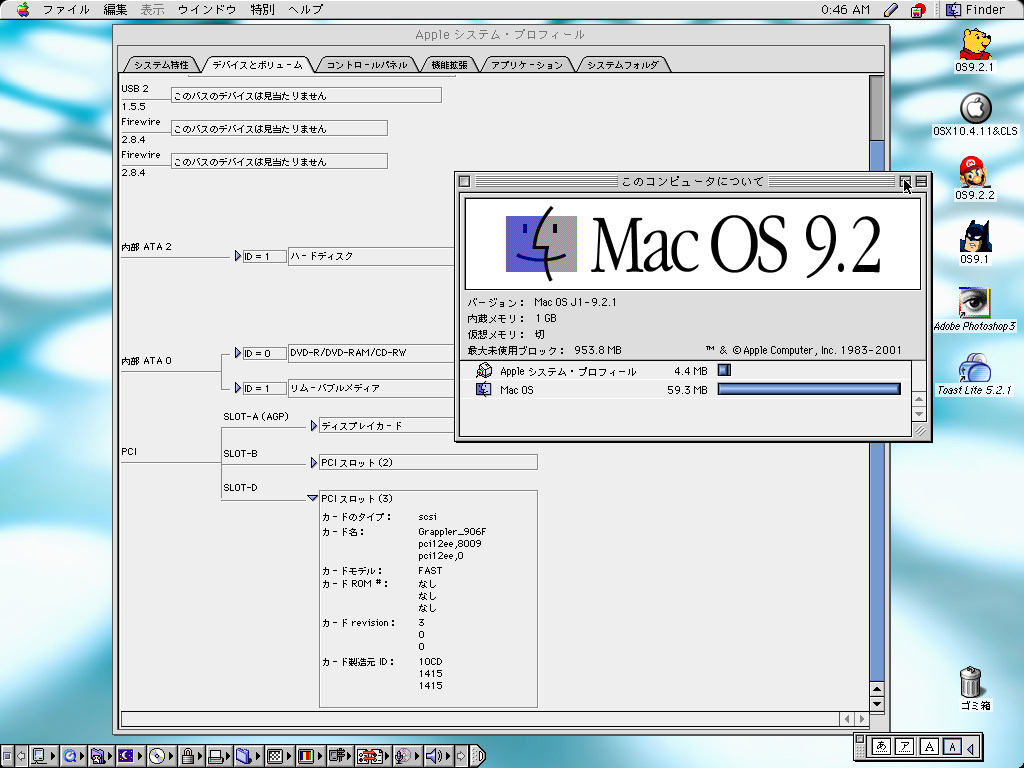
Task: Switch input to katakana ア mode
Action: click(x=904, y=746)
